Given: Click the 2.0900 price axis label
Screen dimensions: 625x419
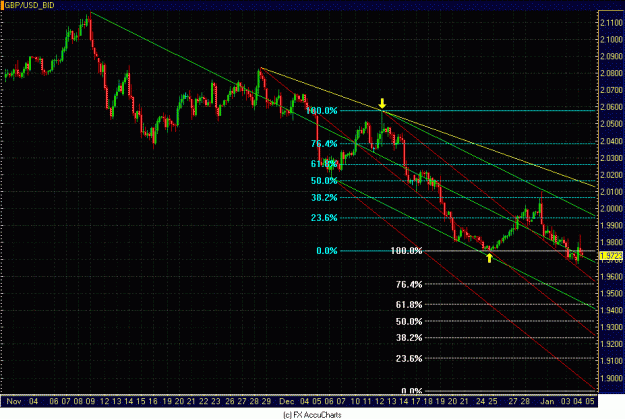Looking at the screenshot, I should point(611,56).
